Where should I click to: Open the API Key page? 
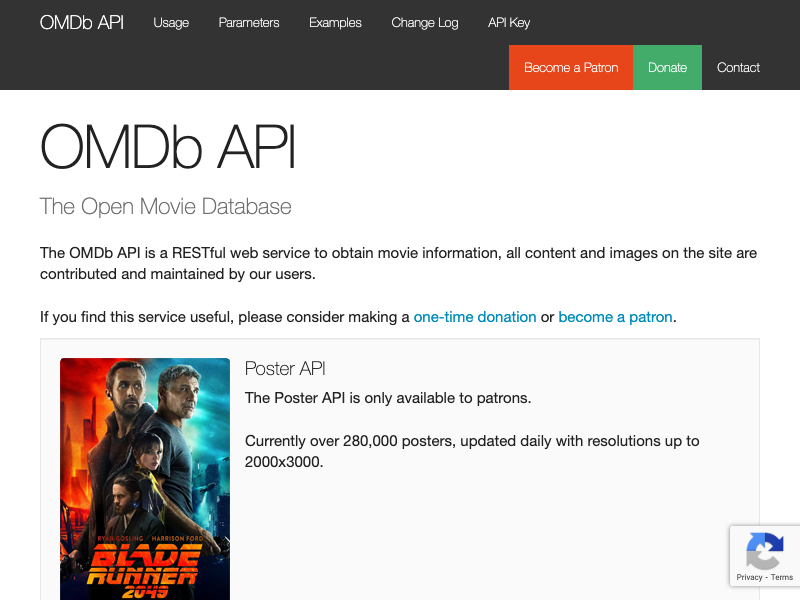(x=509, y=22)
